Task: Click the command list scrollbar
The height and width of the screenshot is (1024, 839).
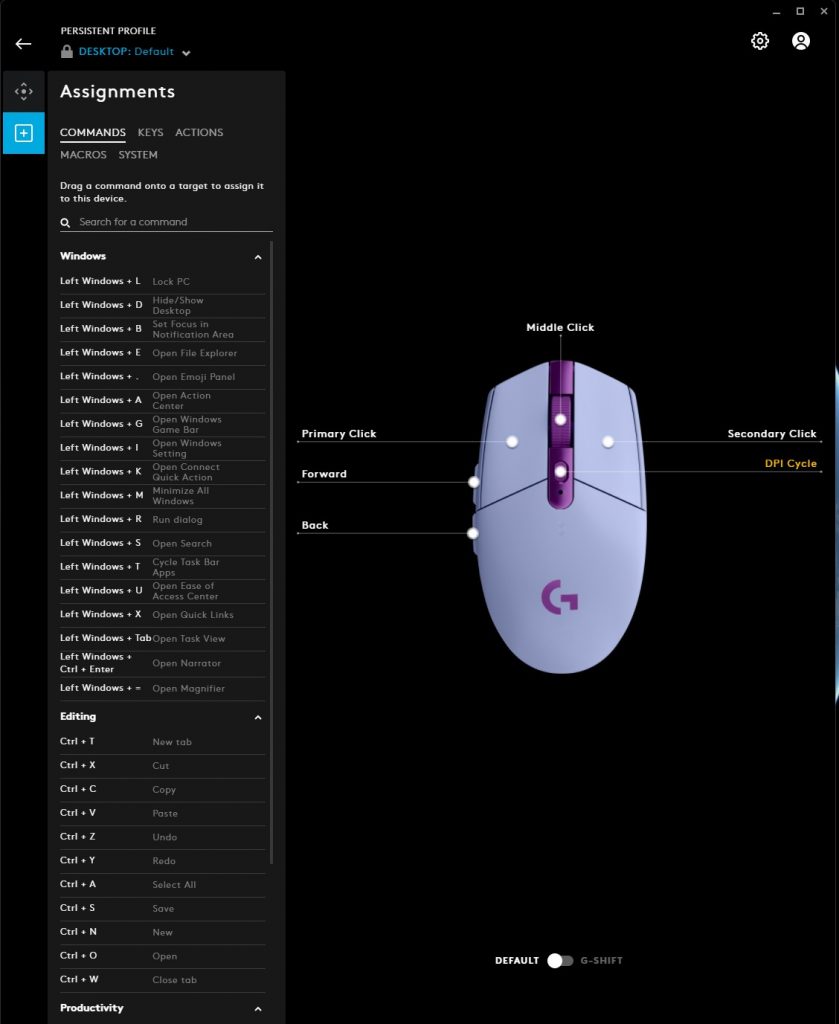Action: 271,552
